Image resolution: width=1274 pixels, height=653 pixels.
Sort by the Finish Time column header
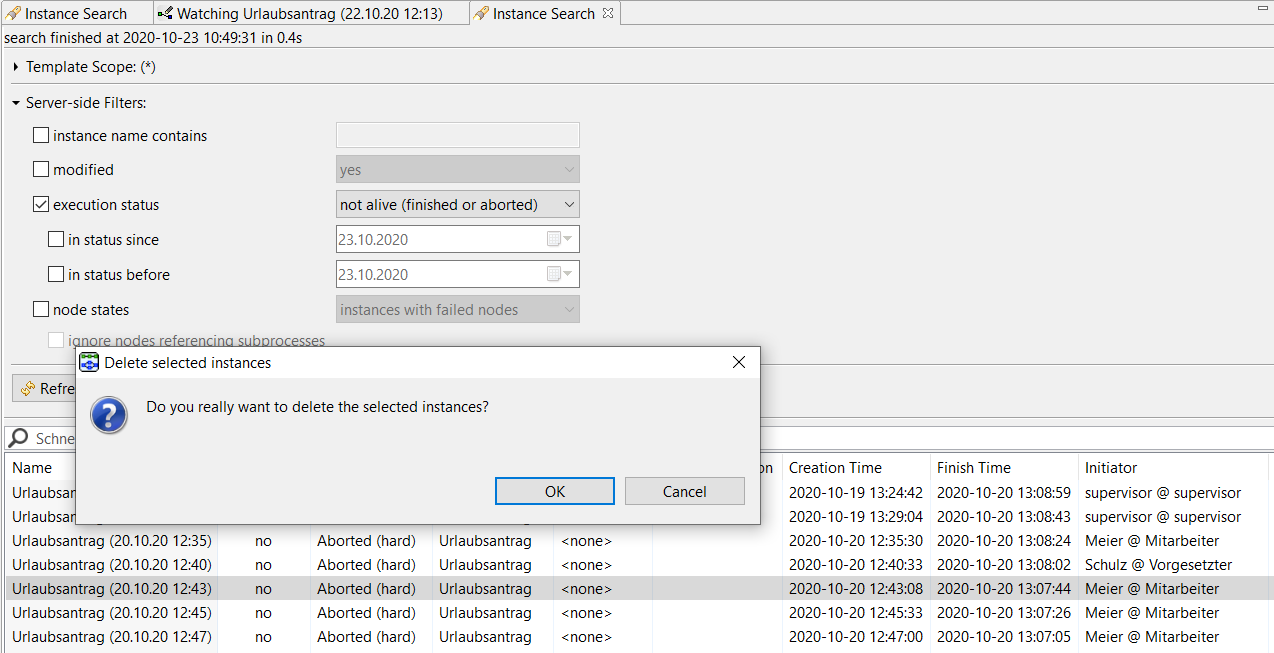coord(974,468)
